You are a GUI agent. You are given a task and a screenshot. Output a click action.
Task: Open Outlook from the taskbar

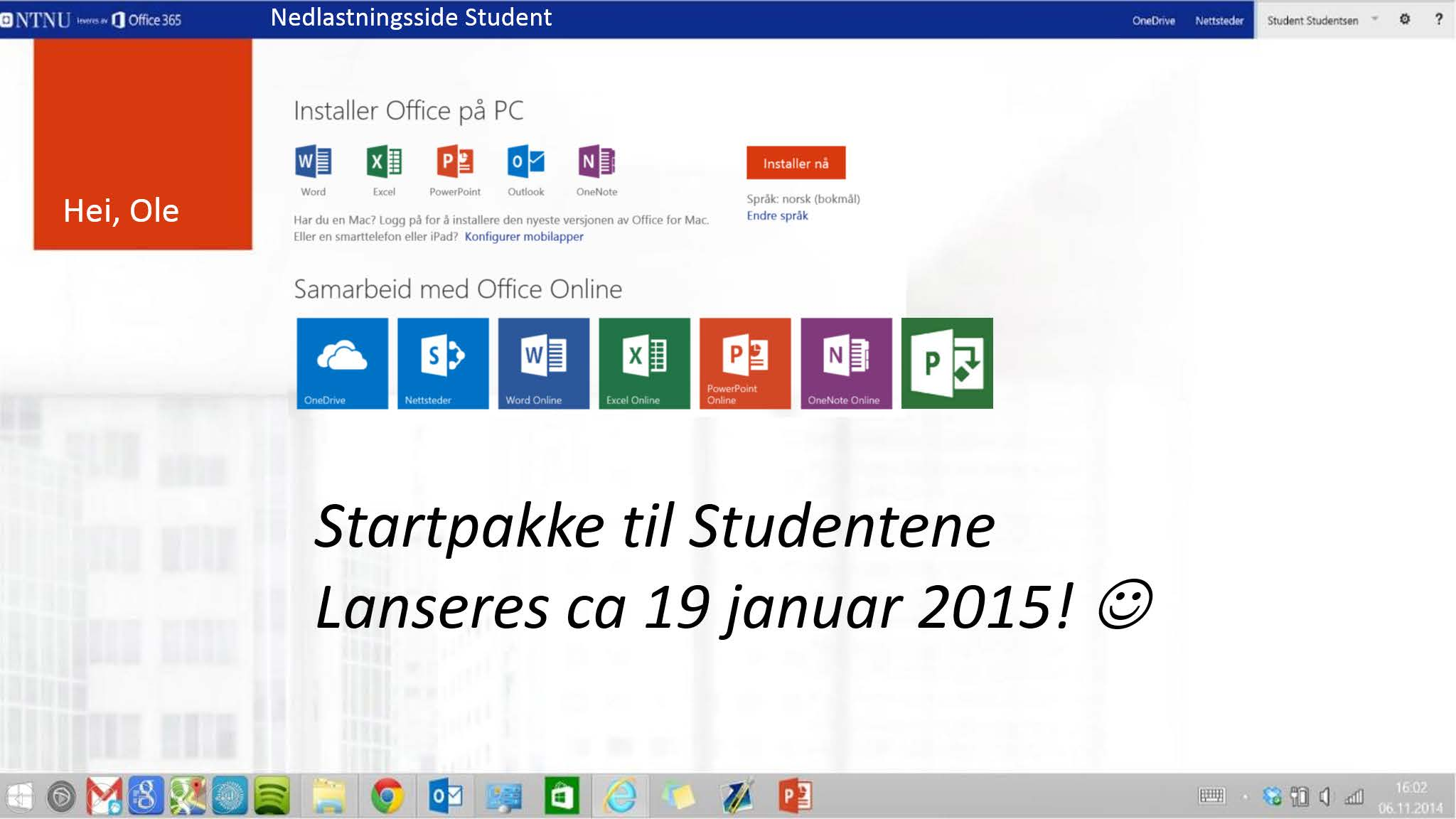tap(446, 796)
